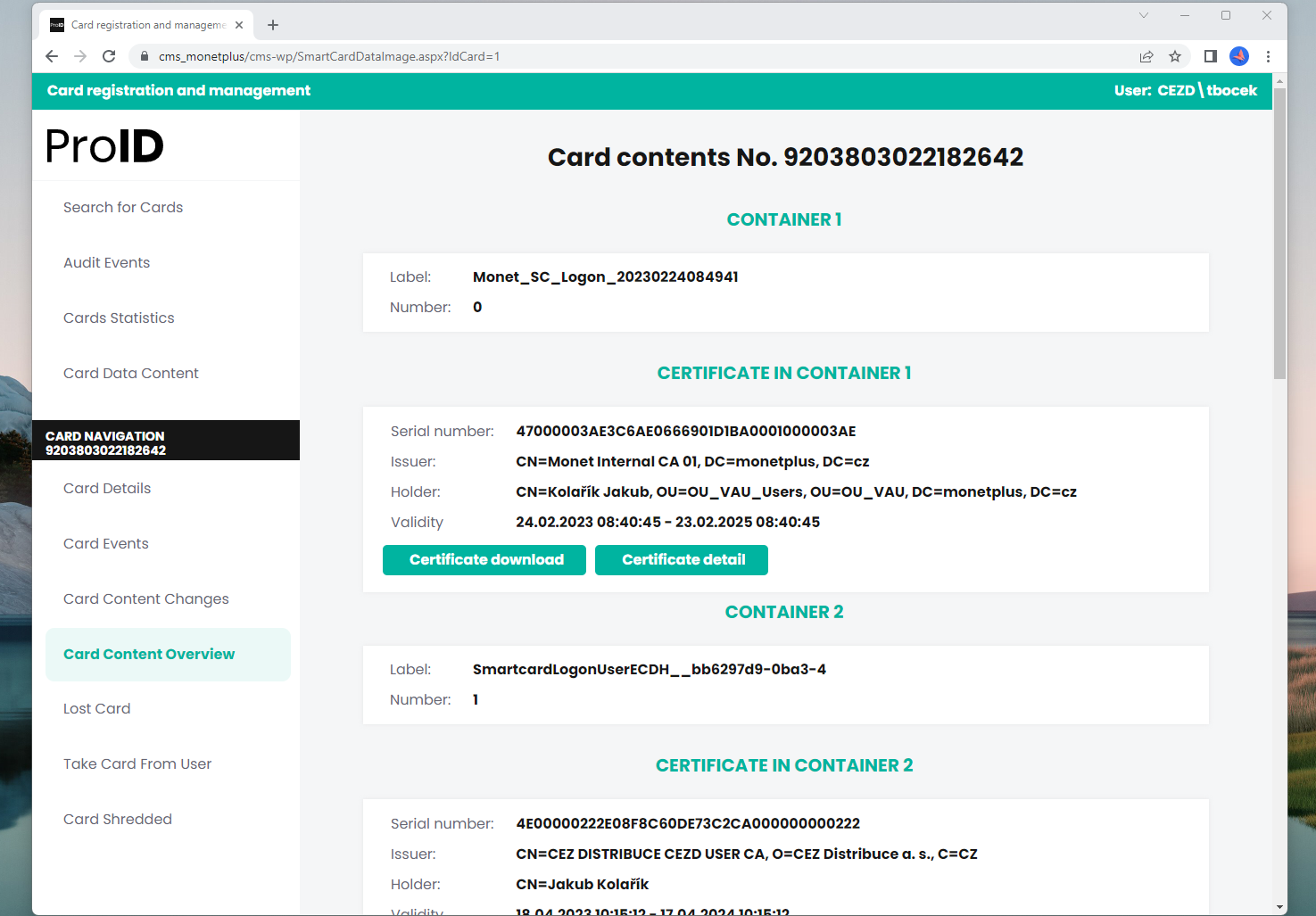
Task: Reload the current page
Action: [x=109, y=55]
